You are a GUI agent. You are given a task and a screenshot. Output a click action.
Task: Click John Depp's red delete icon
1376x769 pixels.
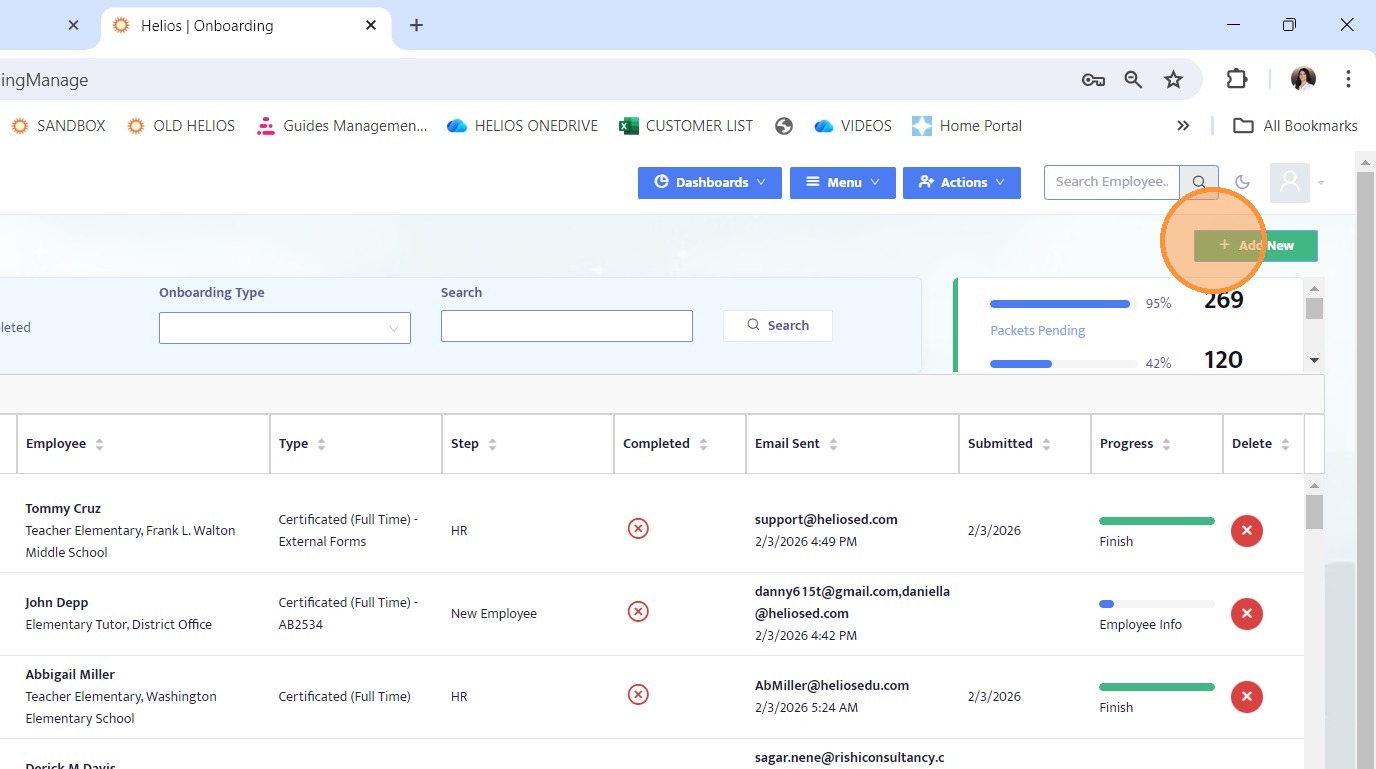coord(1246,613)
